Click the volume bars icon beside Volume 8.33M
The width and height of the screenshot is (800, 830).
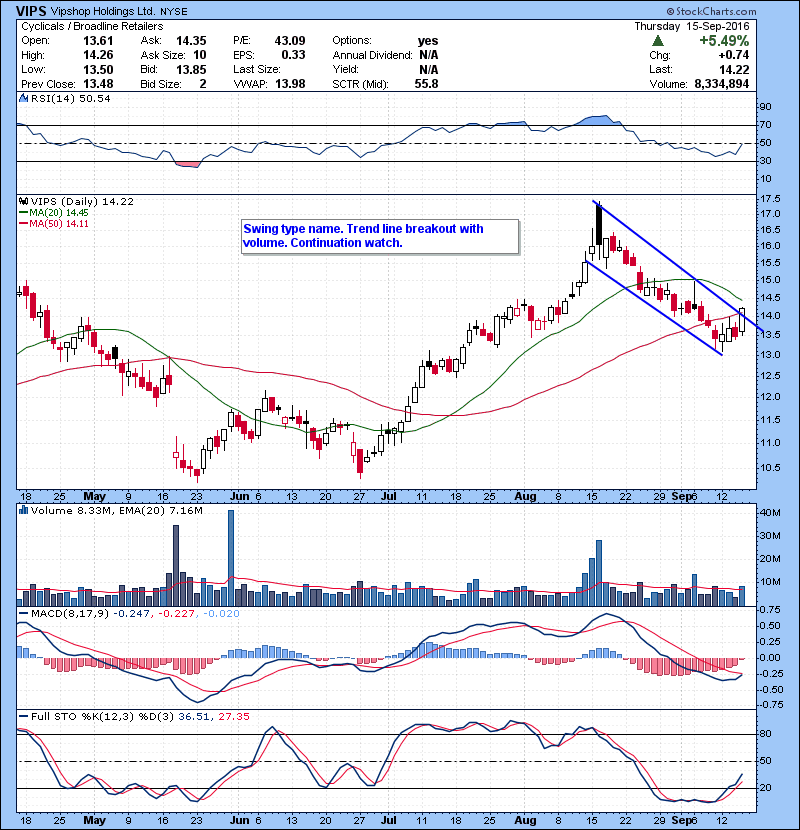[x=23, y=510]
